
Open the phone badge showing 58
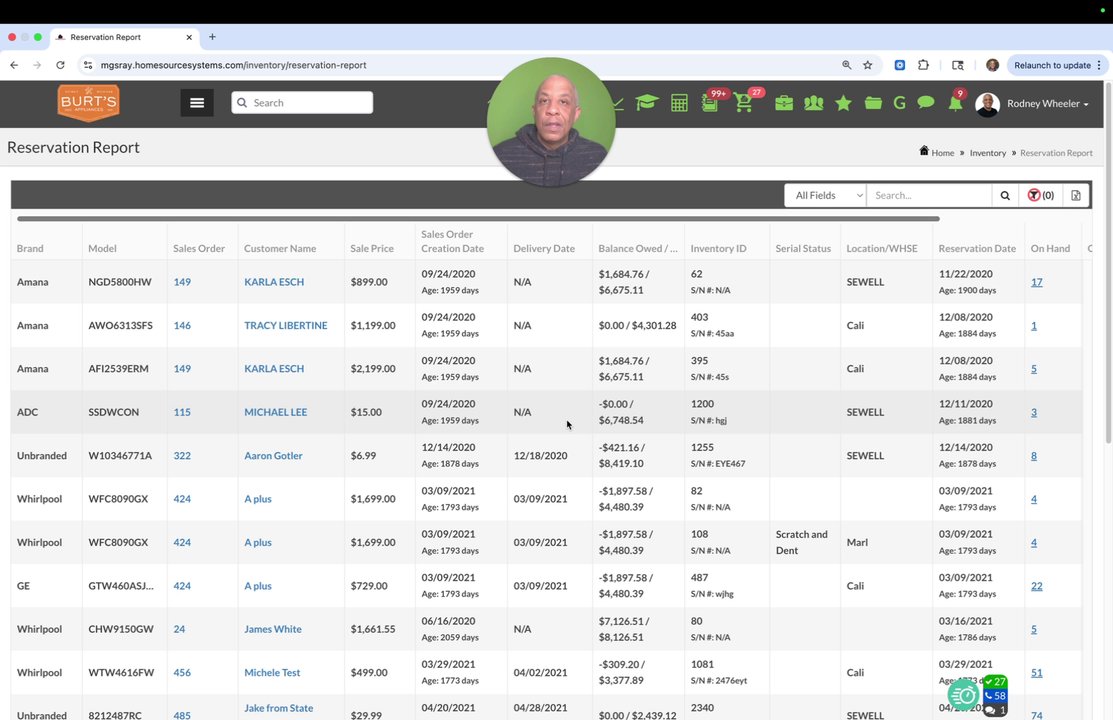[995, 696]
